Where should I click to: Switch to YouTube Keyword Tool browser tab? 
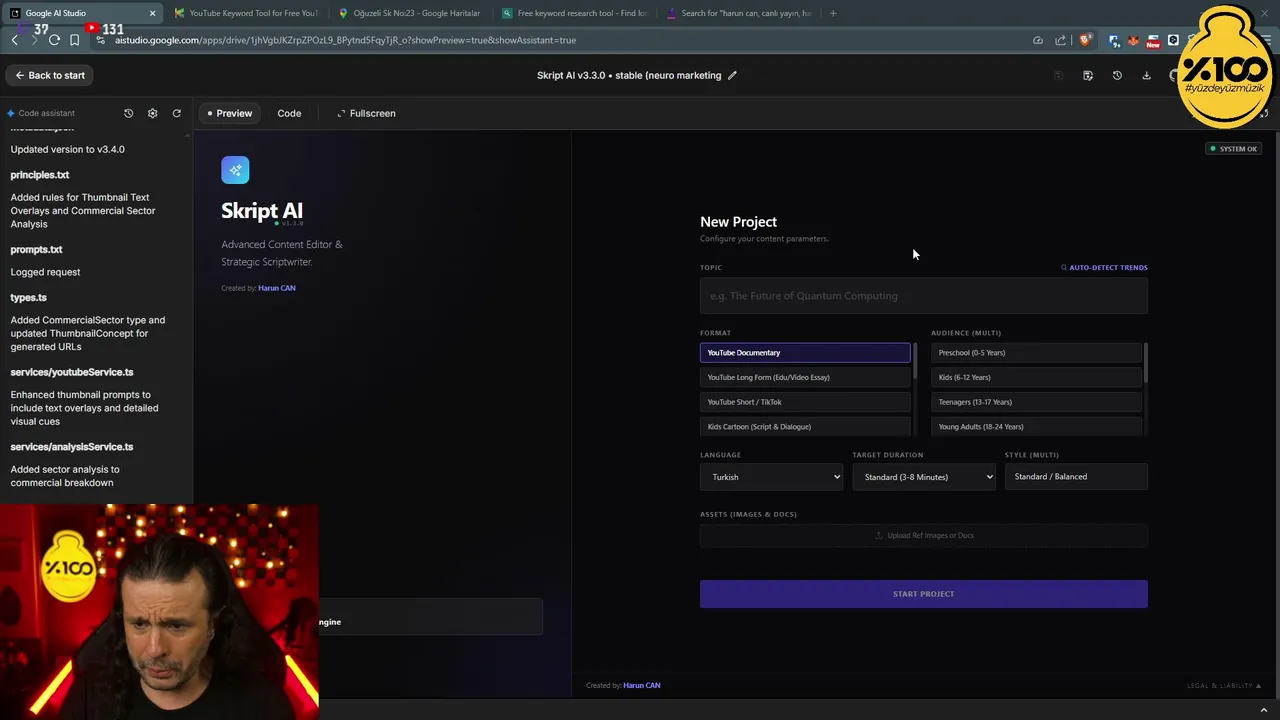245,13
